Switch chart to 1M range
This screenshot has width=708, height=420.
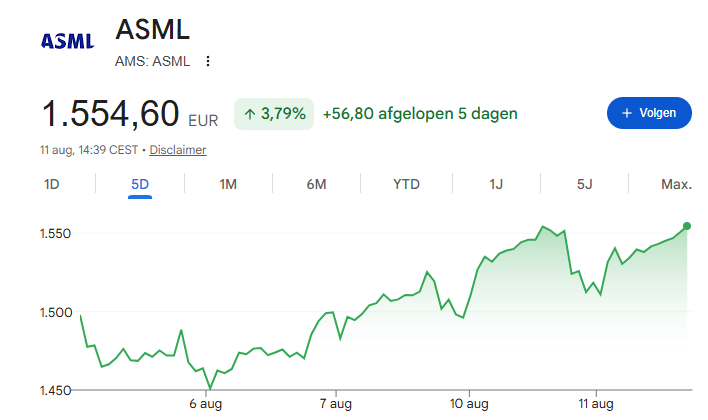click(x=228, y=184)
